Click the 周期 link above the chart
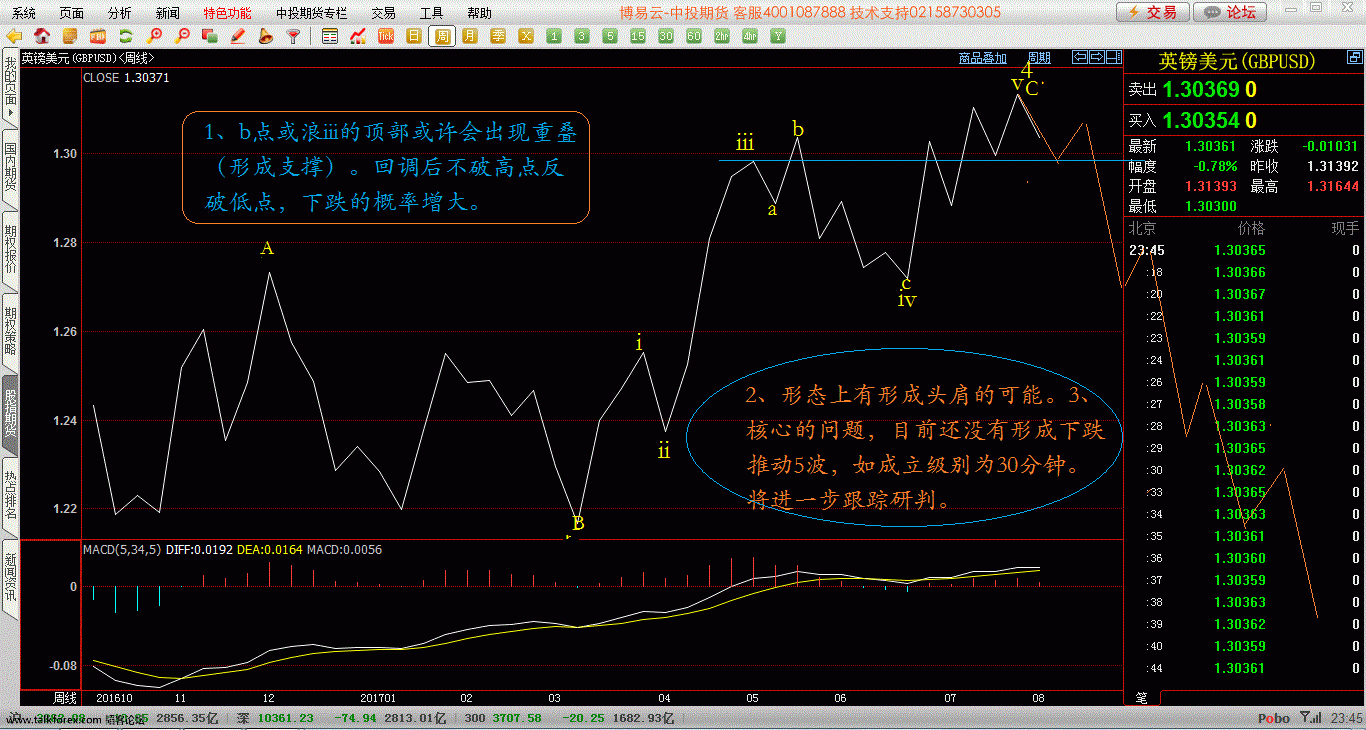Viewport: 1366px width, 730px height. 1039,58
